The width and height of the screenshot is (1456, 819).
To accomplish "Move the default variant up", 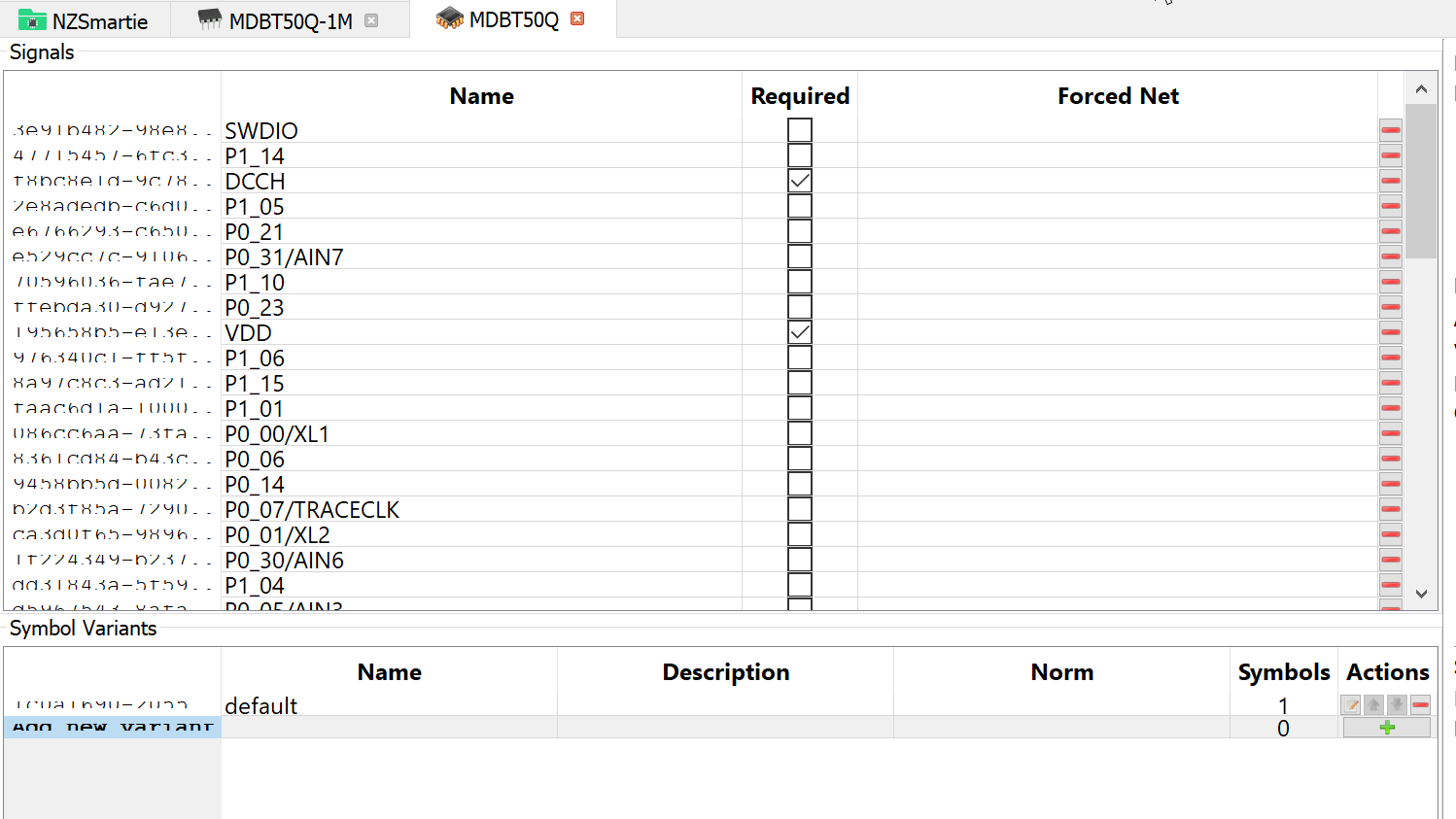I will pos(1373,705).
